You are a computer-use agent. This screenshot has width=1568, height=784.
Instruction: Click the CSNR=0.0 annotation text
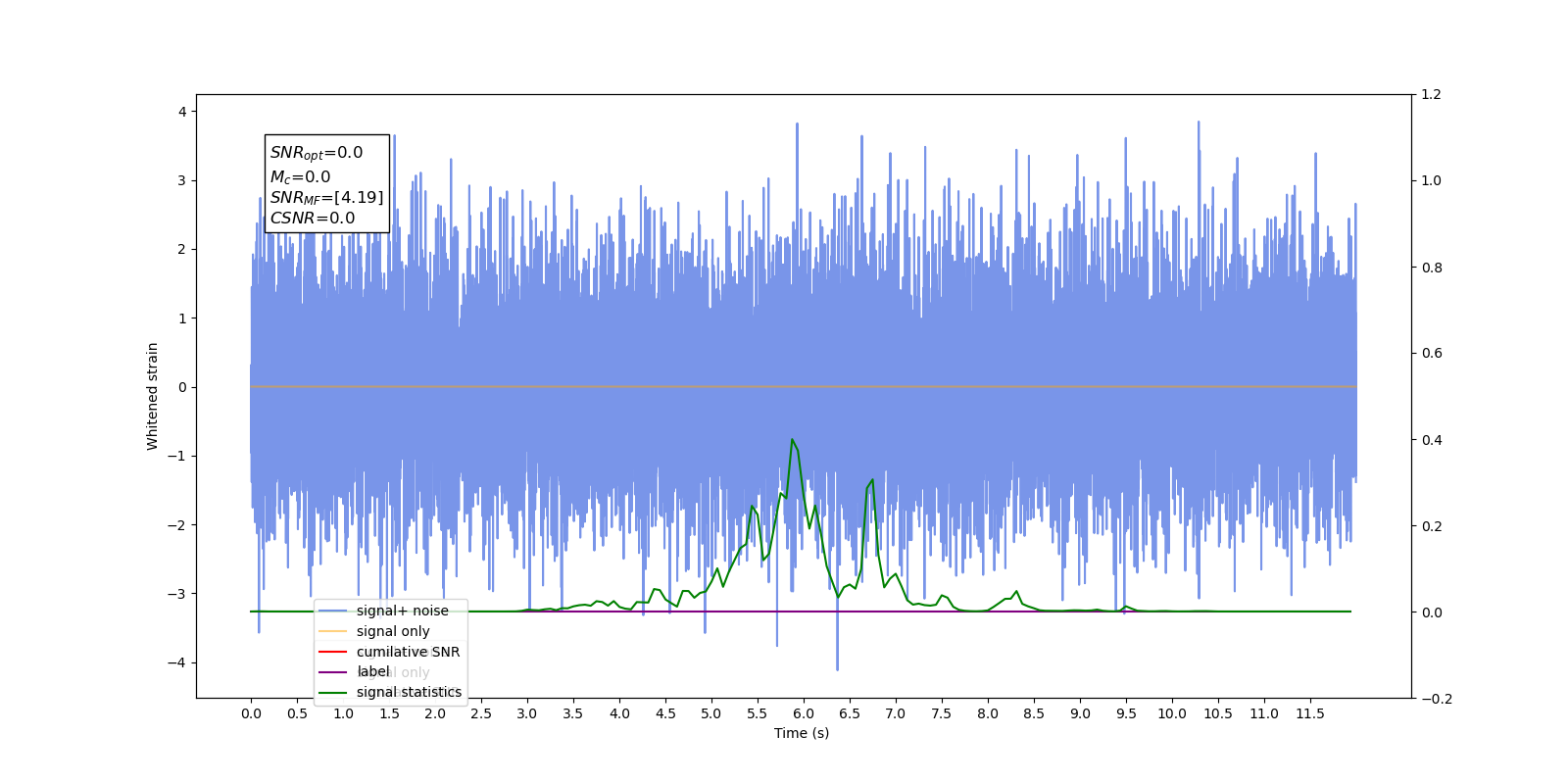[313, 219]
